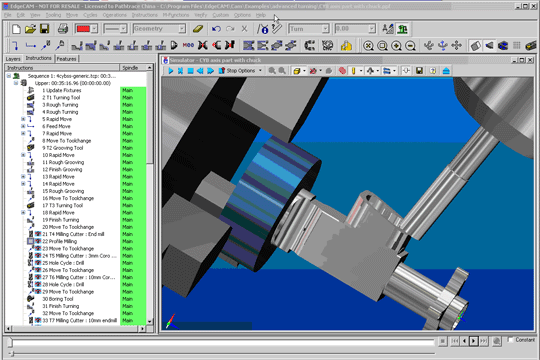The width and height of the screenshot is (540, 360).
Task: Save the part with floppy disk icon
Action: click(x=44, y=29)
